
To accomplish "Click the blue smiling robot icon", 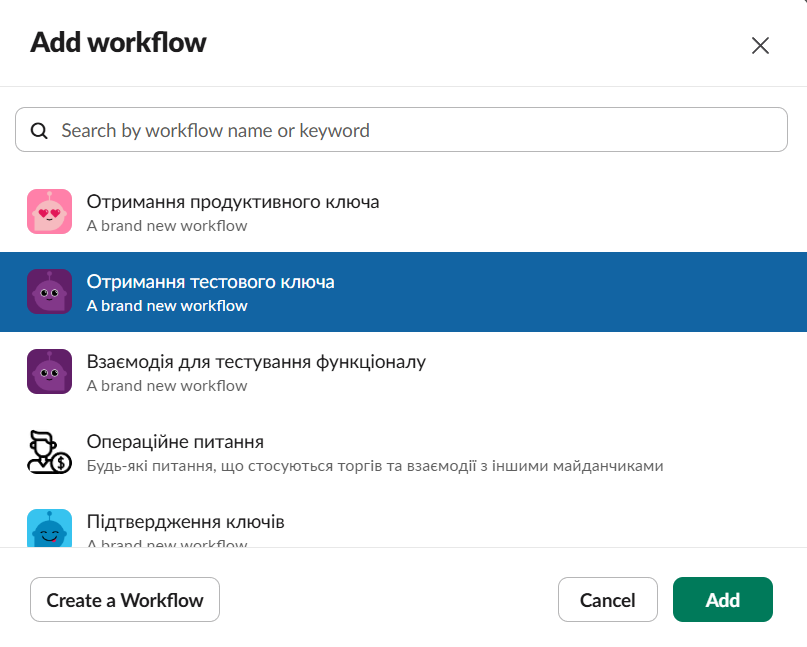I will coord(49,529).
